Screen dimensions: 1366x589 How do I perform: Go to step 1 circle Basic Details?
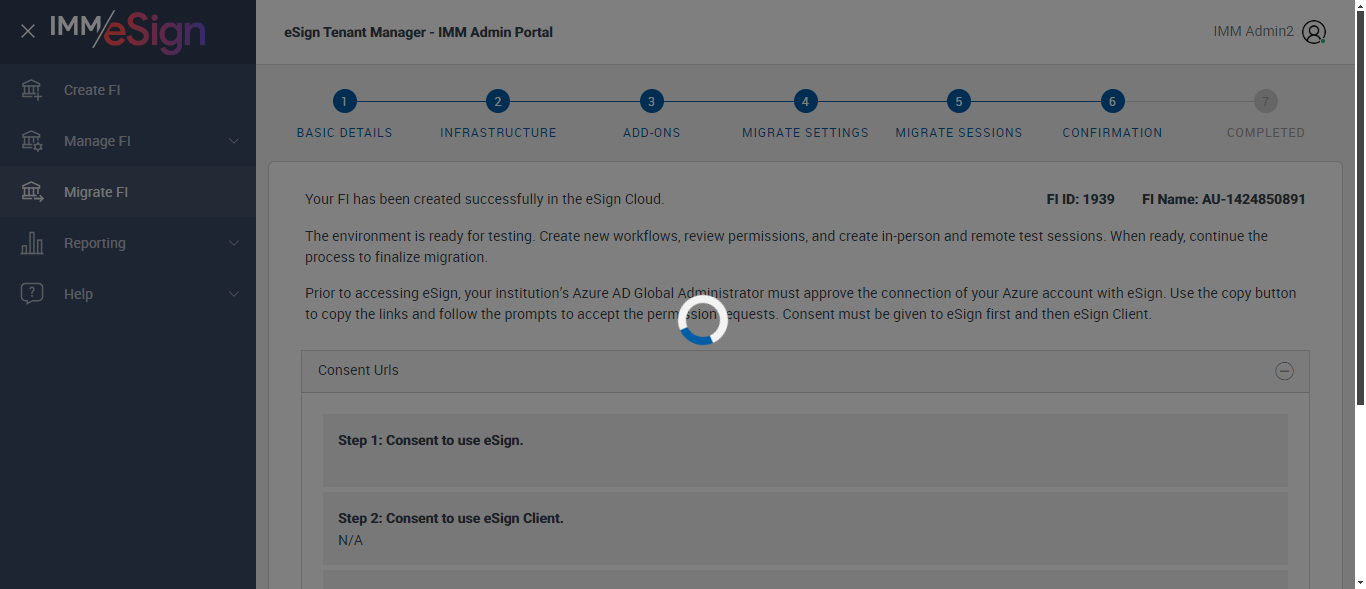pyautogui.click(x=344, y=101)
